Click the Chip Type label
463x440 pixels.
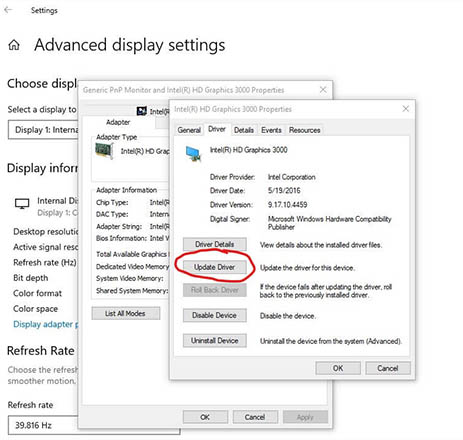[x=112, y=202]
